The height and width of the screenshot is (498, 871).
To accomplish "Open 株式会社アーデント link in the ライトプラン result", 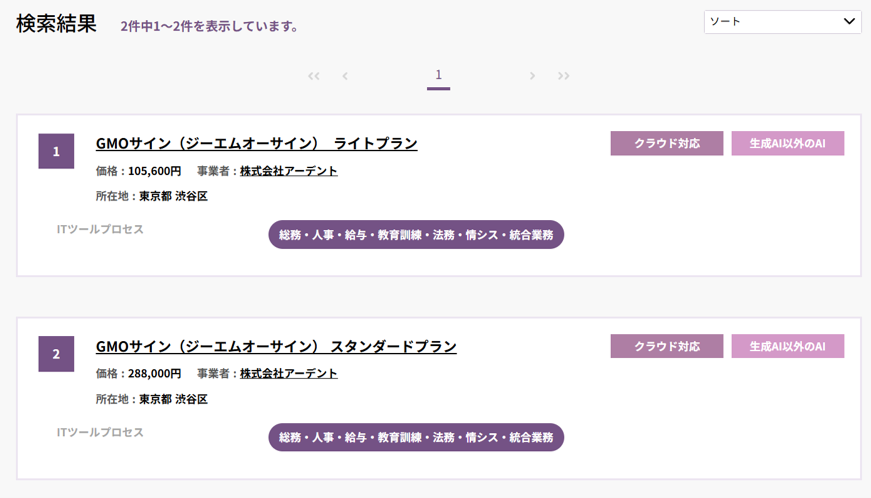I will click(x=288, y=171).
